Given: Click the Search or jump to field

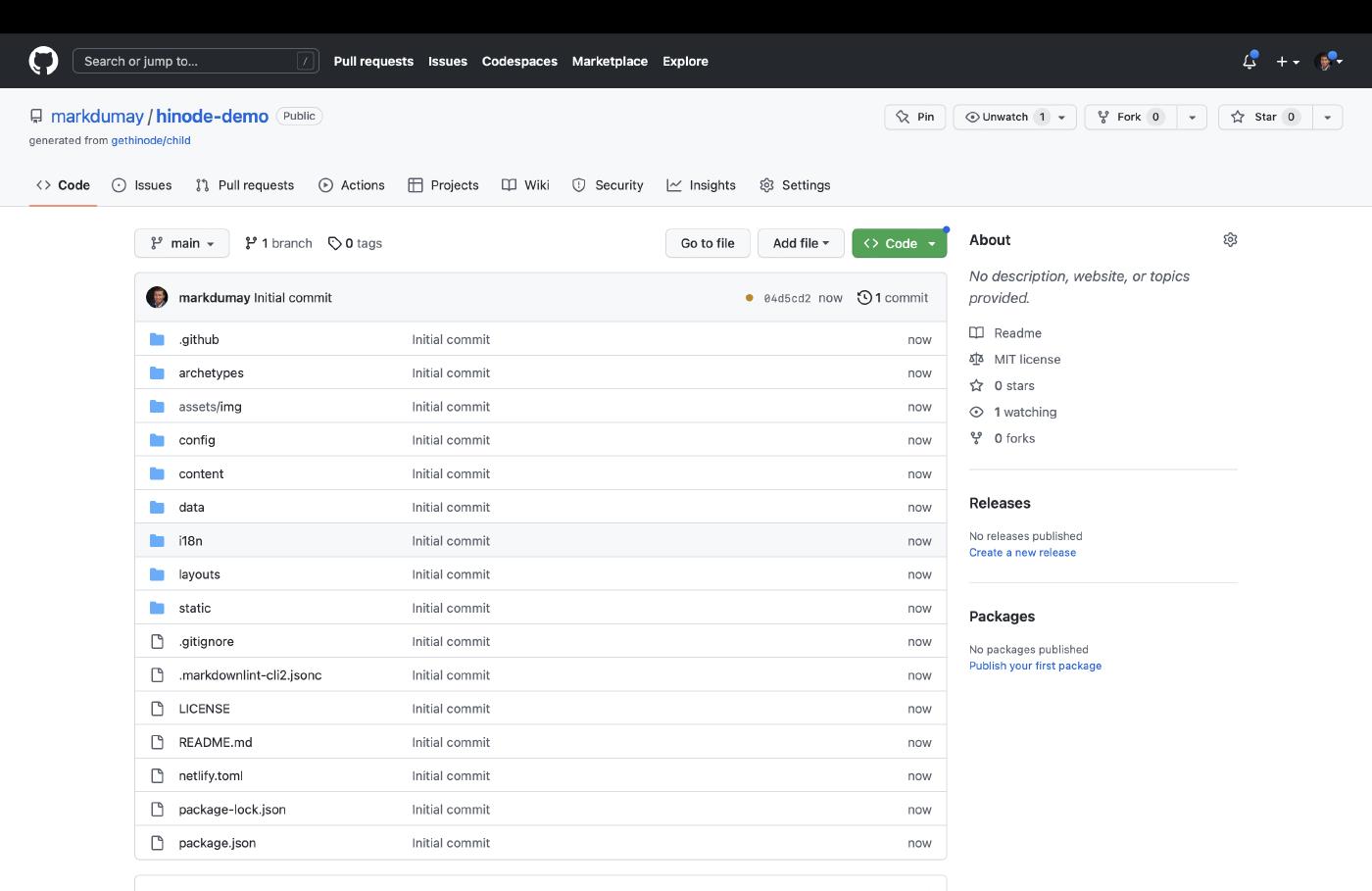Looking at the screenshot, I should [196, 61].
